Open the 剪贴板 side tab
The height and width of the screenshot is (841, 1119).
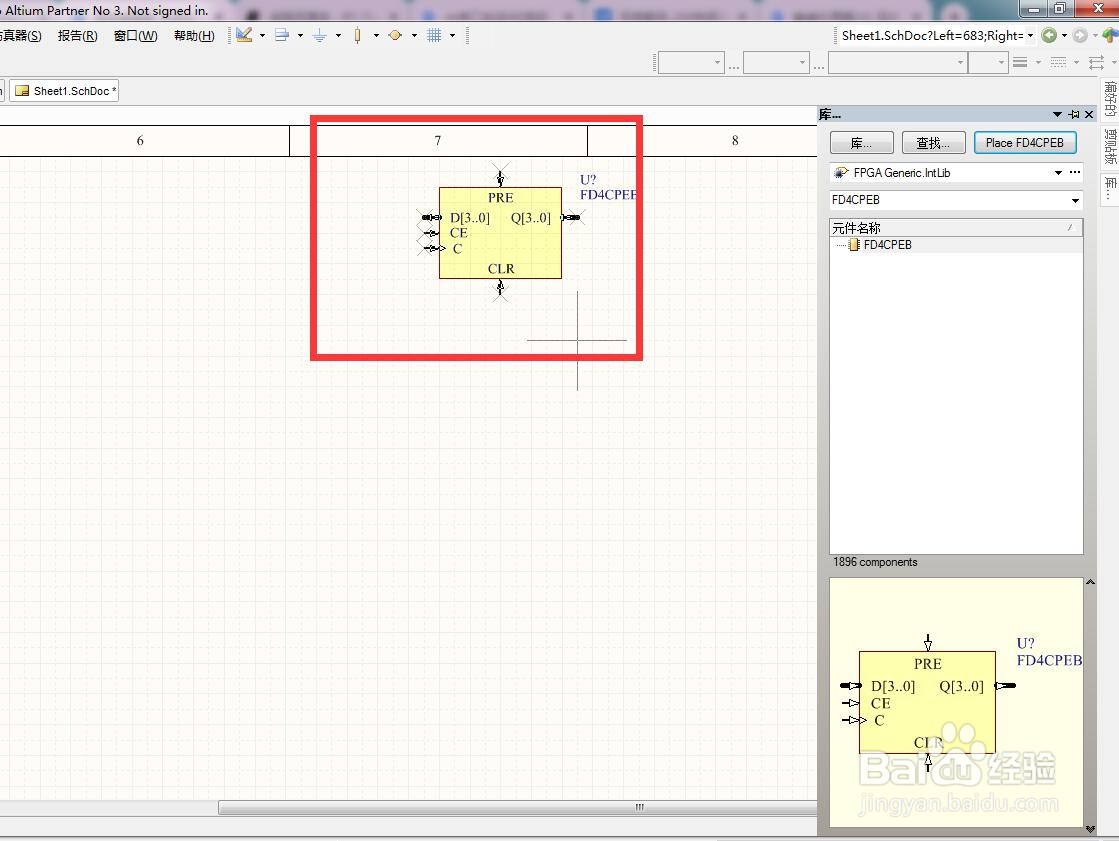[x=1109, y=146]
